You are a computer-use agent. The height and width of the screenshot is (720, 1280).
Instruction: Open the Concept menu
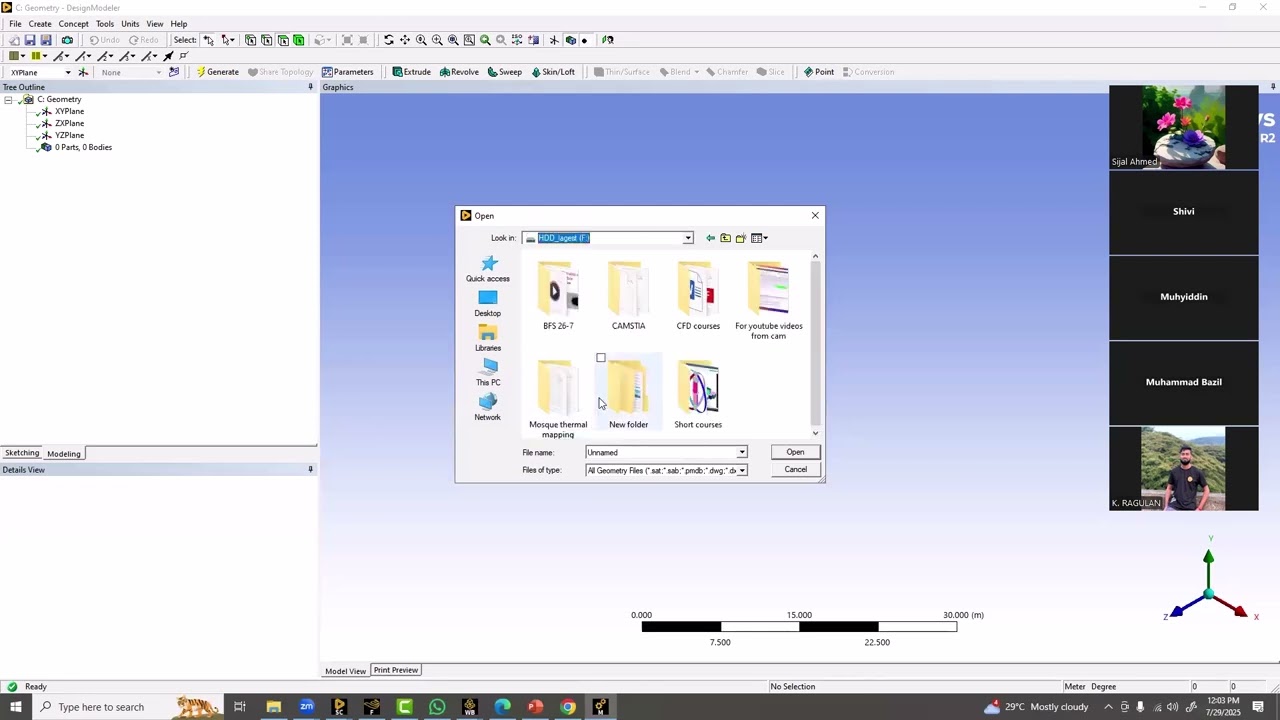73,24
